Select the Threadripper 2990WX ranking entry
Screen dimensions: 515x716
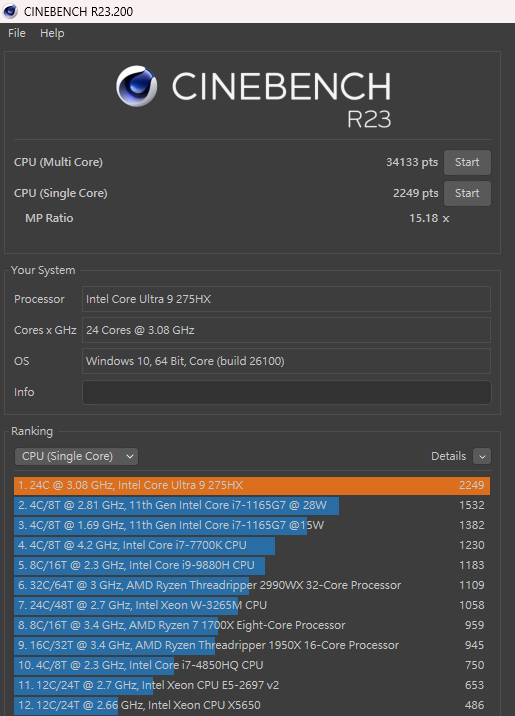click(252, 585)
